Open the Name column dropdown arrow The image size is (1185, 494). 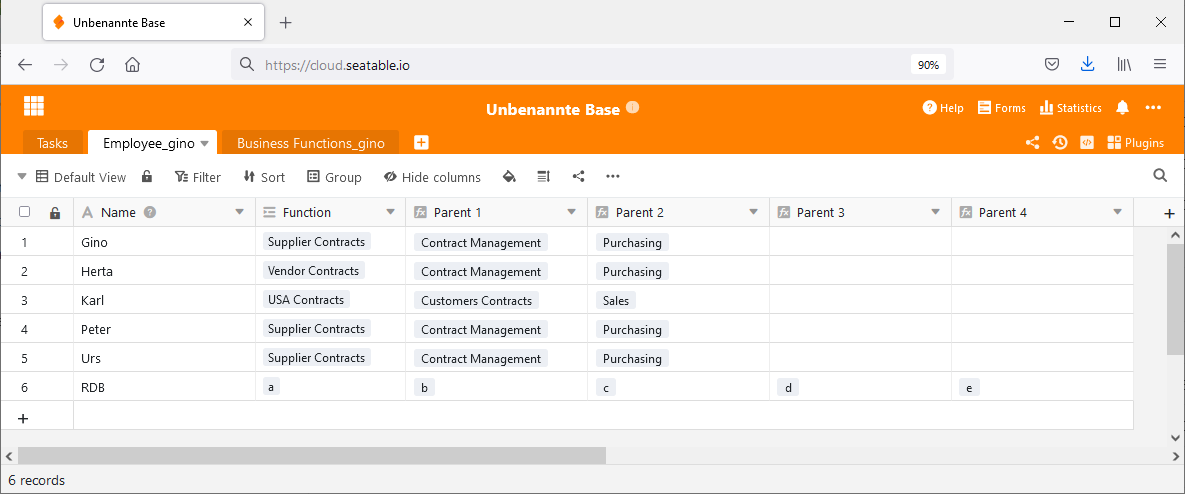pyautogui.click(x=239, y=212)
